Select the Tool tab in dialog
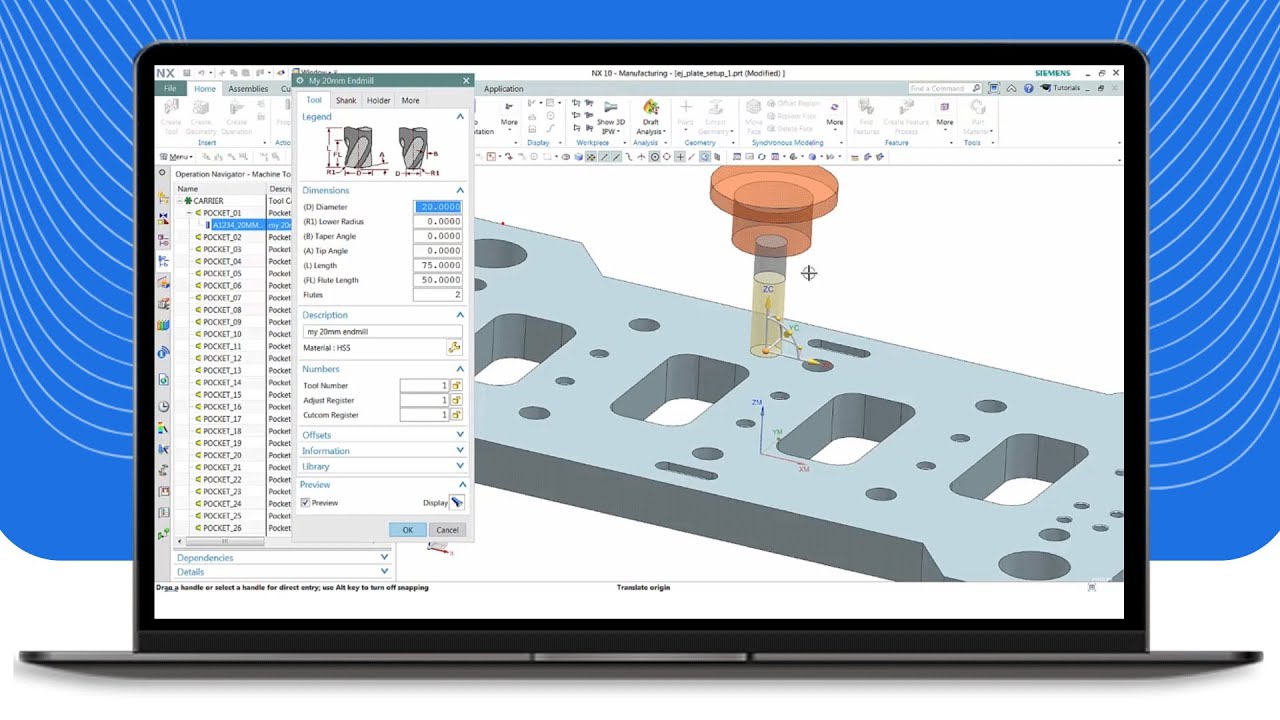The image size is (1280, 720). (314, 100)
